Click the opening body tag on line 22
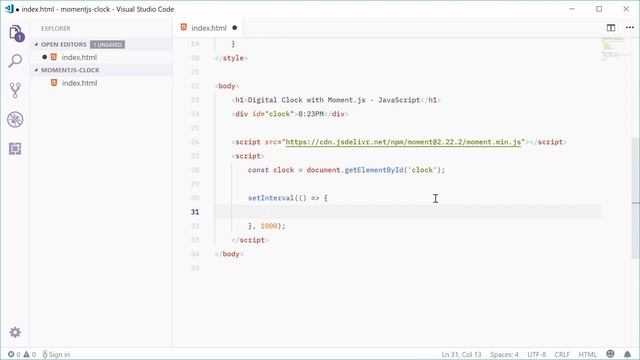This screenshot has height=360, width=640. [227, 86]
